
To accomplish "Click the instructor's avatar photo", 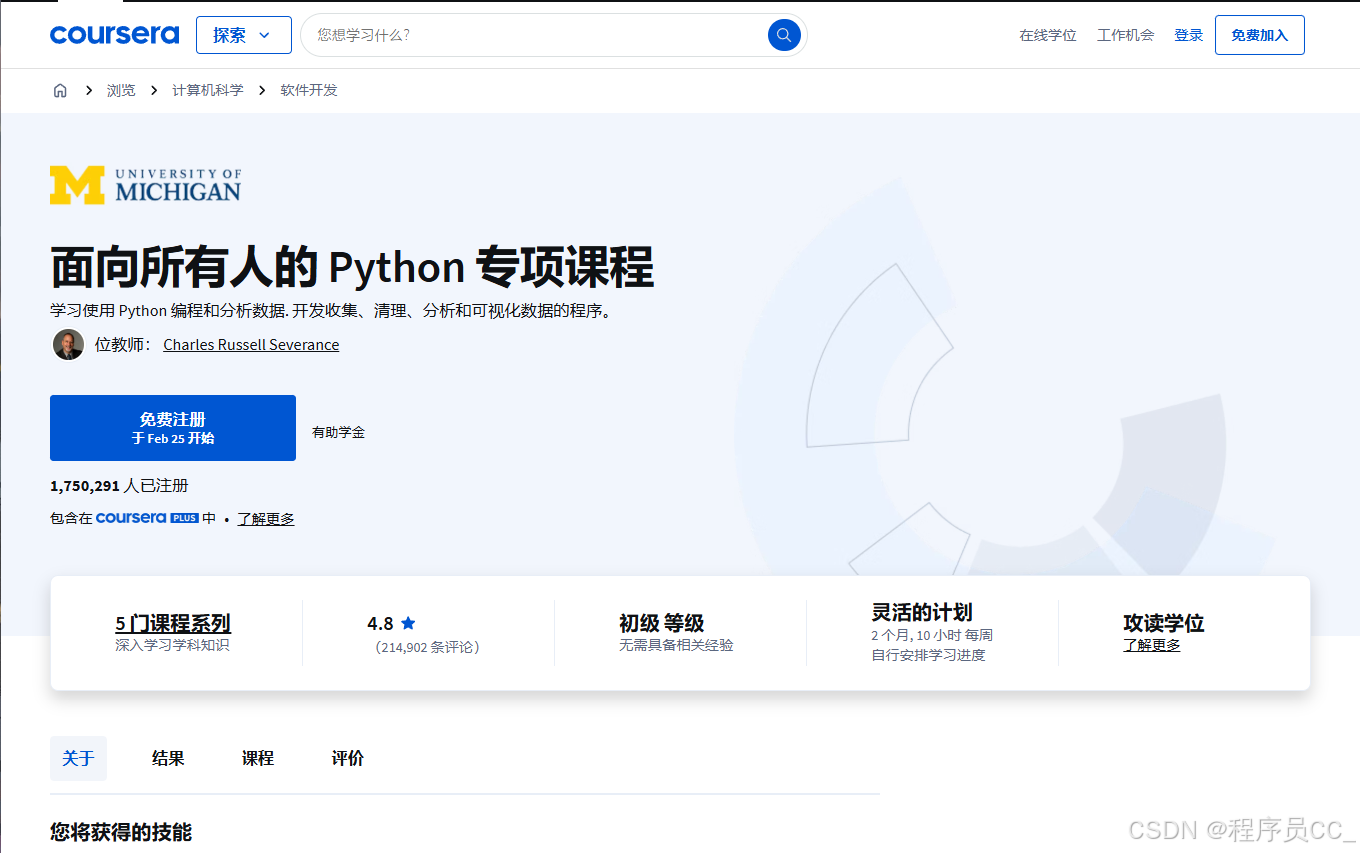I will click(68, 344).
